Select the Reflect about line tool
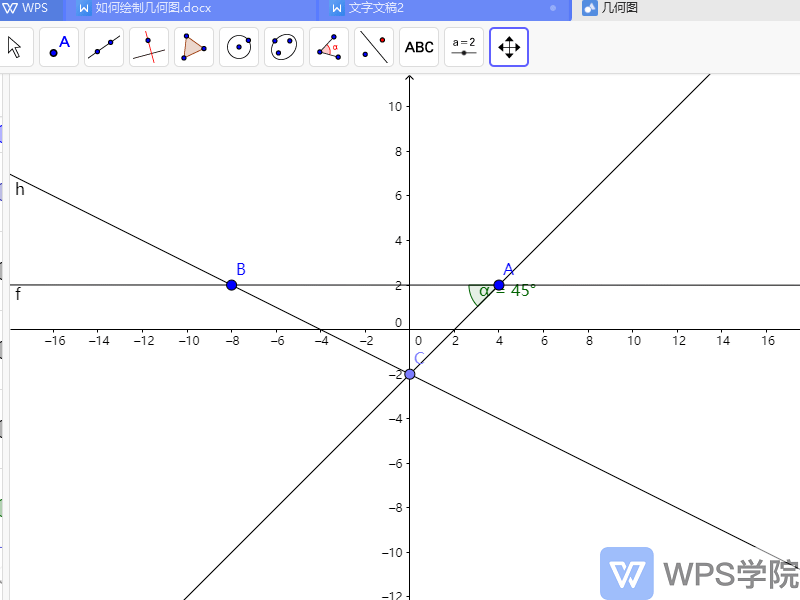Viewport: 800px width, 600px height. point(374,47)
